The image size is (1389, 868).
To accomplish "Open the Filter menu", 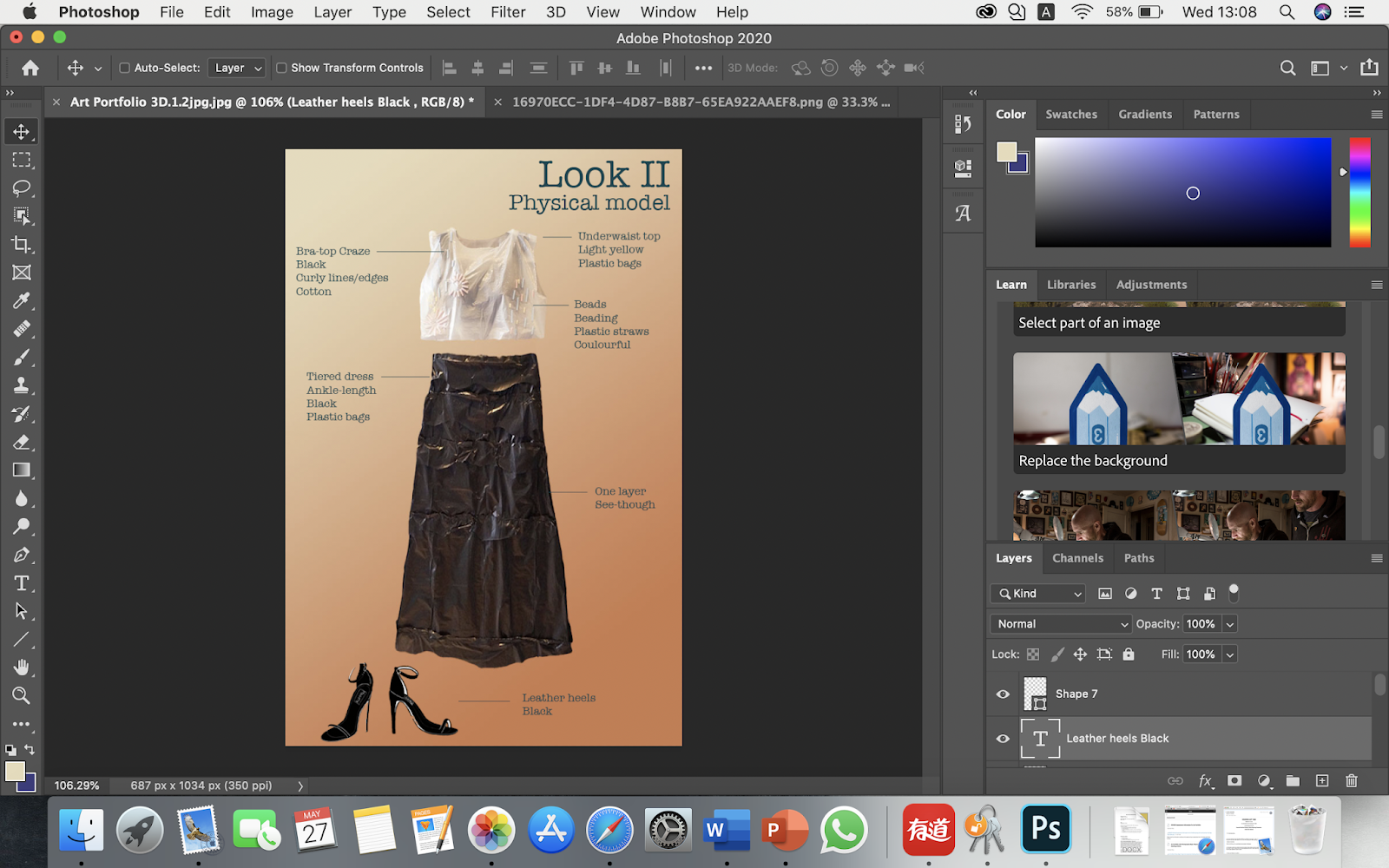I will pyautogui.click(x=508, y=12).
